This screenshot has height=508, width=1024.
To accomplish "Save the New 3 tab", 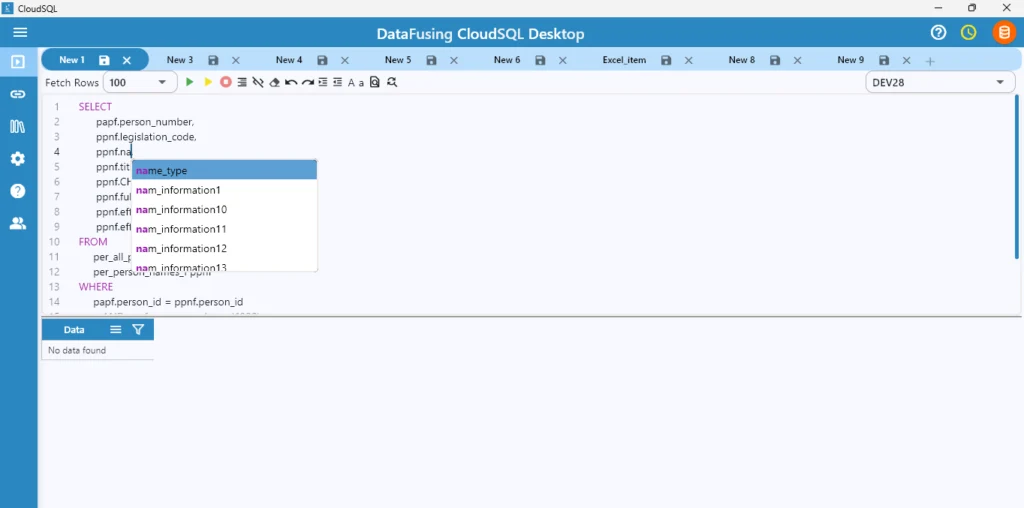I will point(213,60).
